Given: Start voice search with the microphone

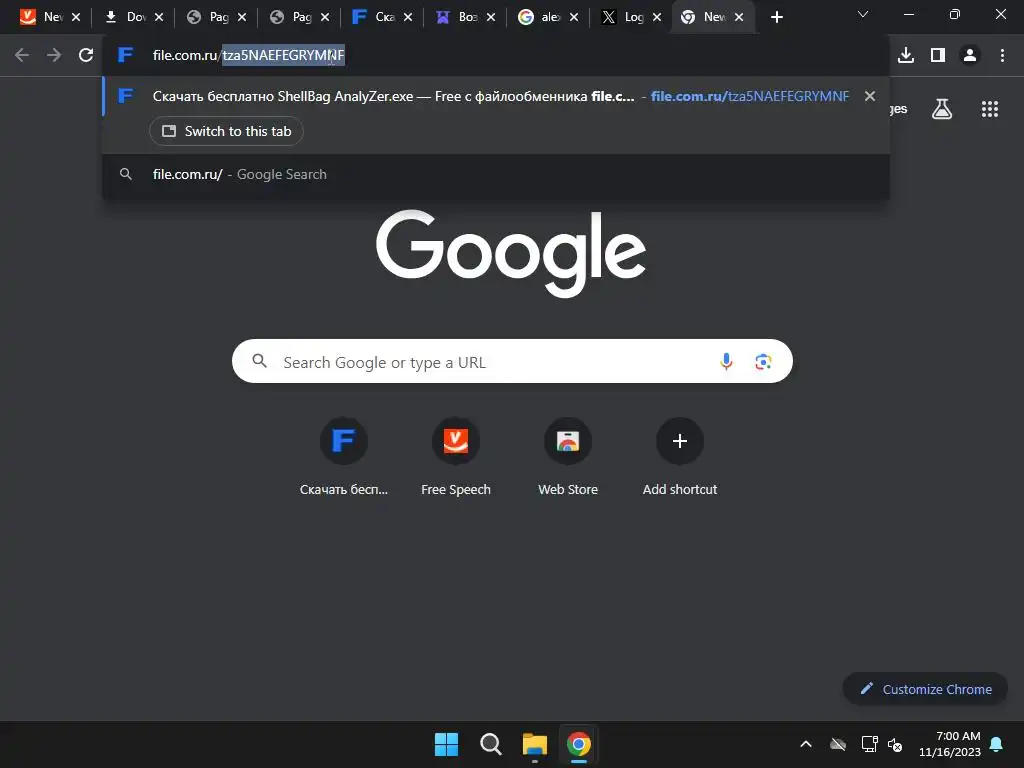Looking at the screenshot, I should click(726, 361).
